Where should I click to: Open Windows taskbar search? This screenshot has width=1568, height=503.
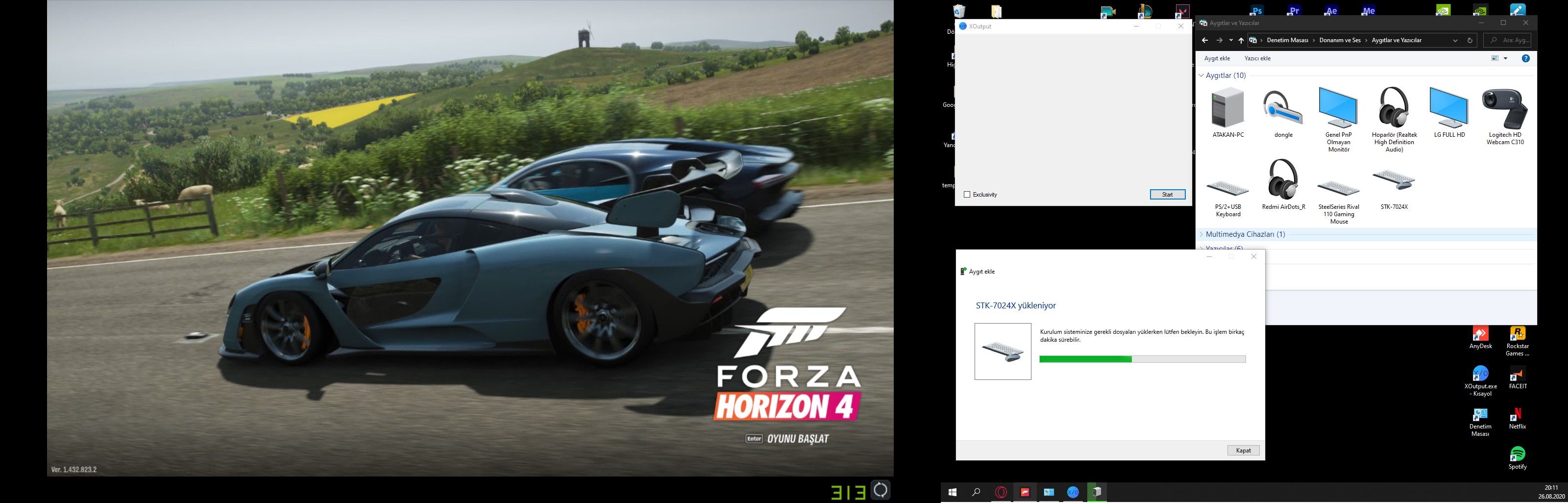(977, 492)
